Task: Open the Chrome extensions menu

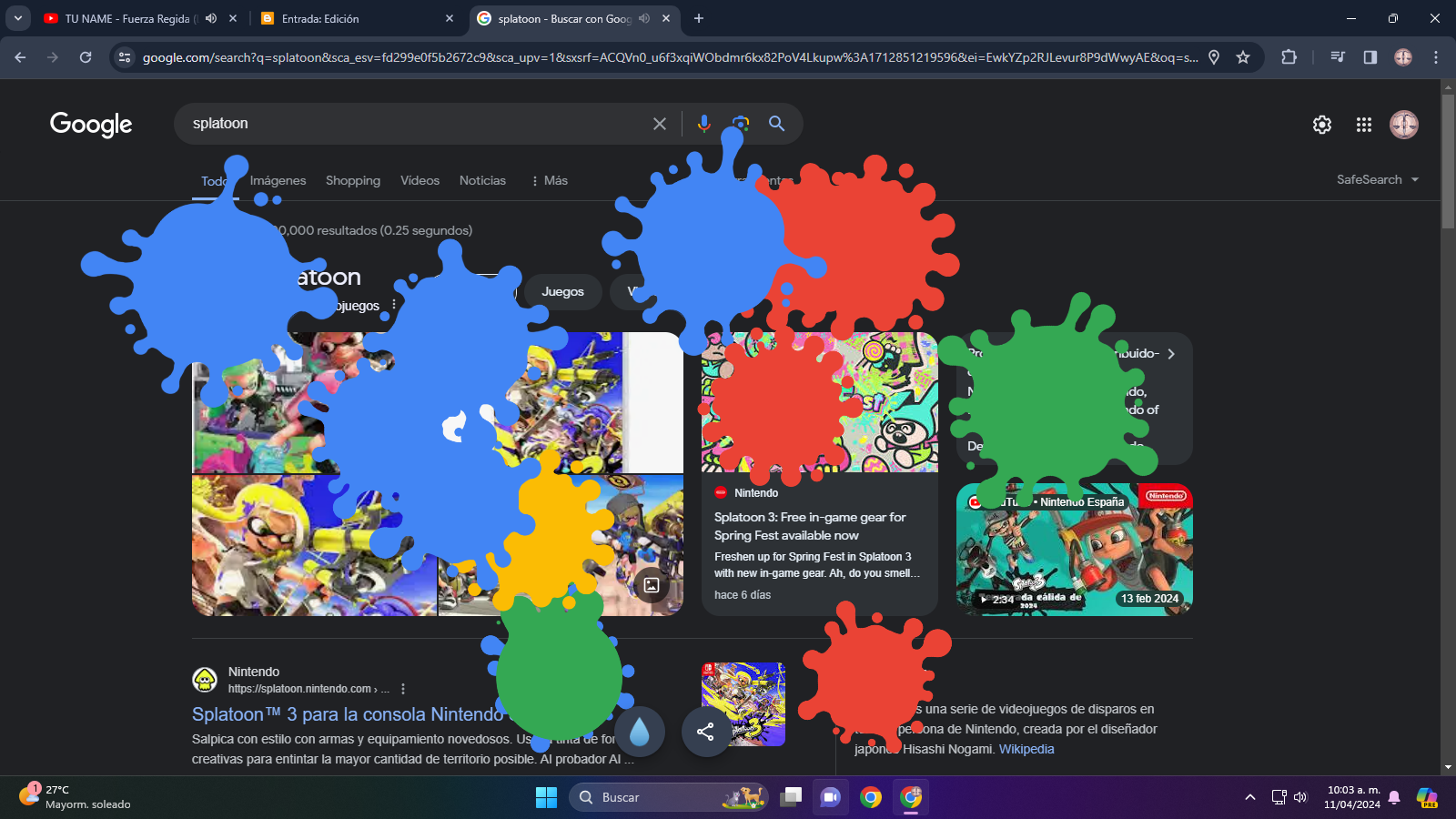Action: click(1289, 57)
